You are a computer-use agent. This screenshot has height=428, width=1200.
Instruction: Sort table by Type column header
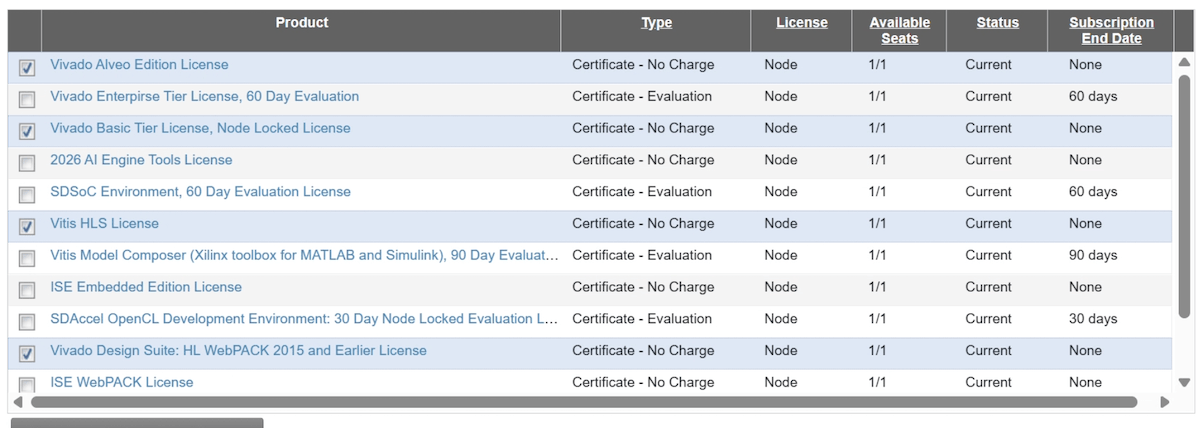tap(656, 23)
